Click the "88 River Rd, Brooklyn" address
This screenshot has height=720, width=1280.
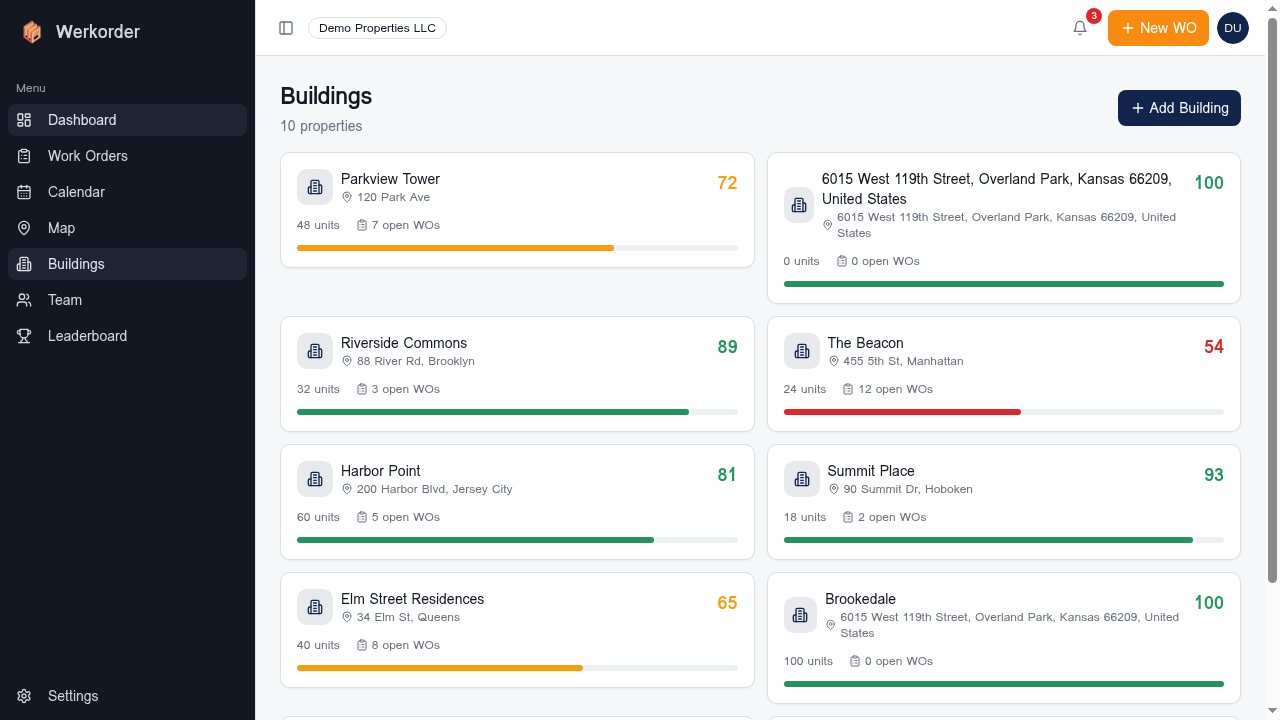tap(416, 361)
